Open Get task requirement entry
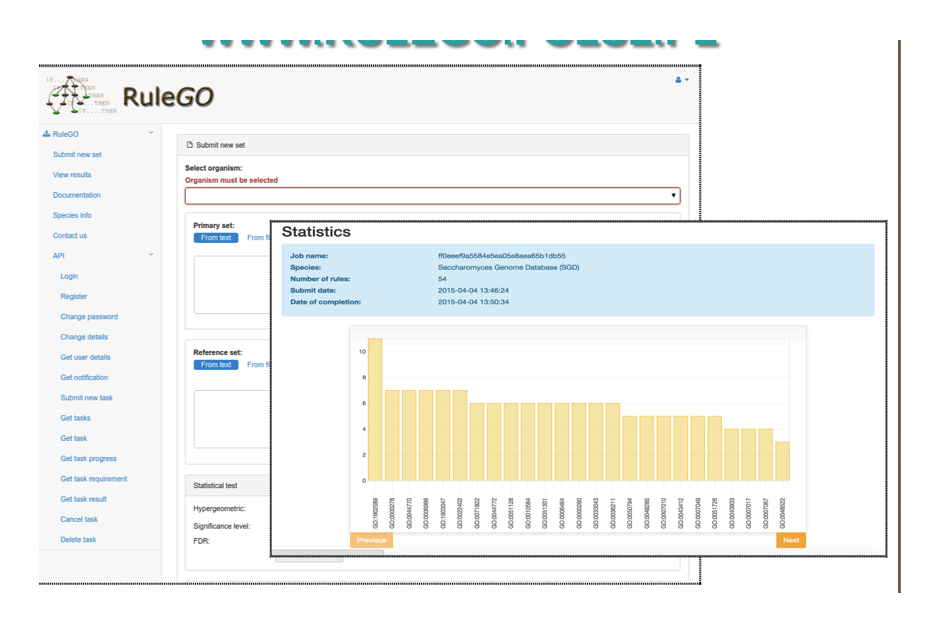929x632 pixels. click(94, 479)
